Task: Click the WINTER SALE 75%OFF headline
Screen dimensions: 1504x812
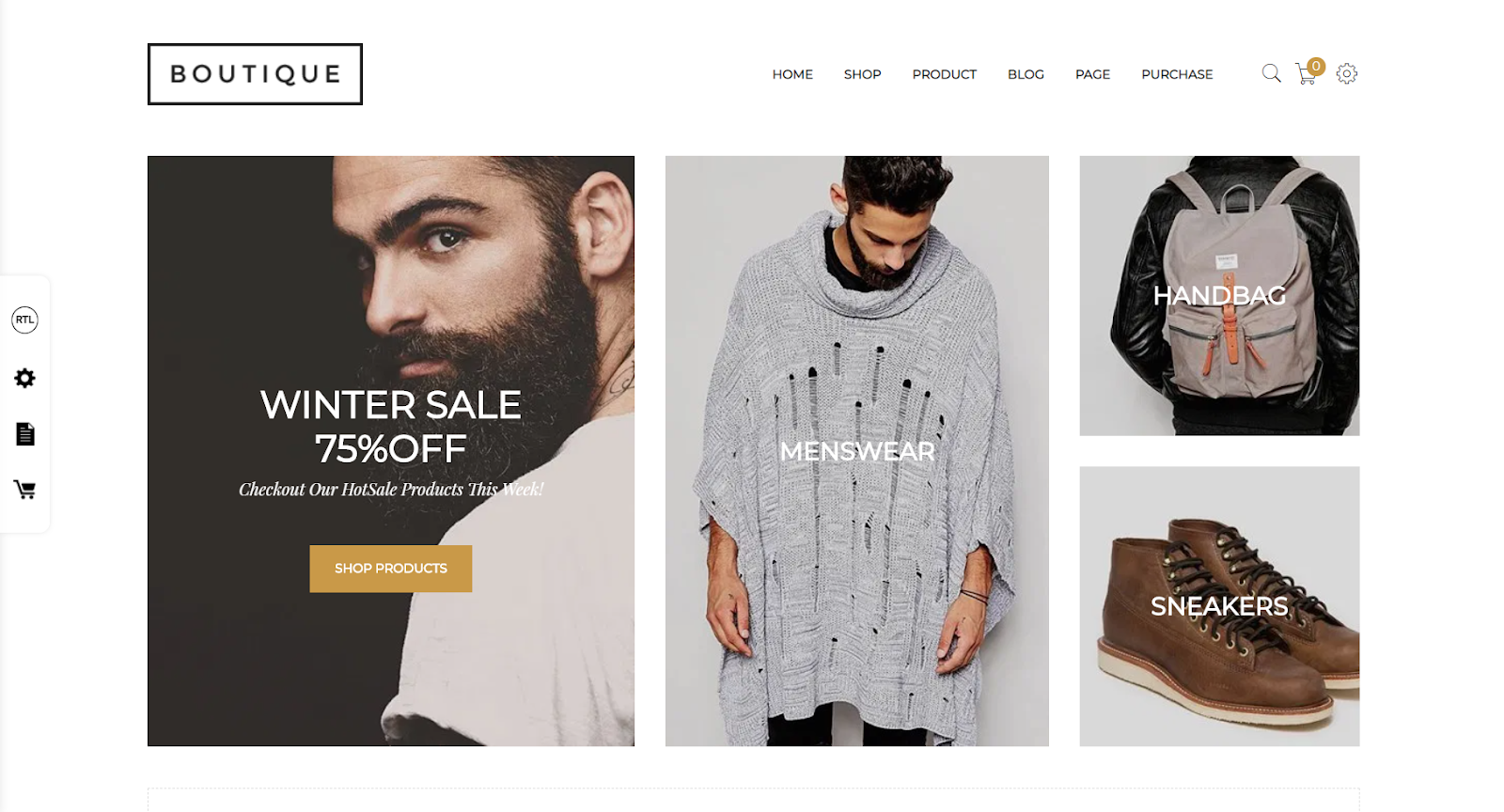Action: pyautogui.click(x=391, y=427)
